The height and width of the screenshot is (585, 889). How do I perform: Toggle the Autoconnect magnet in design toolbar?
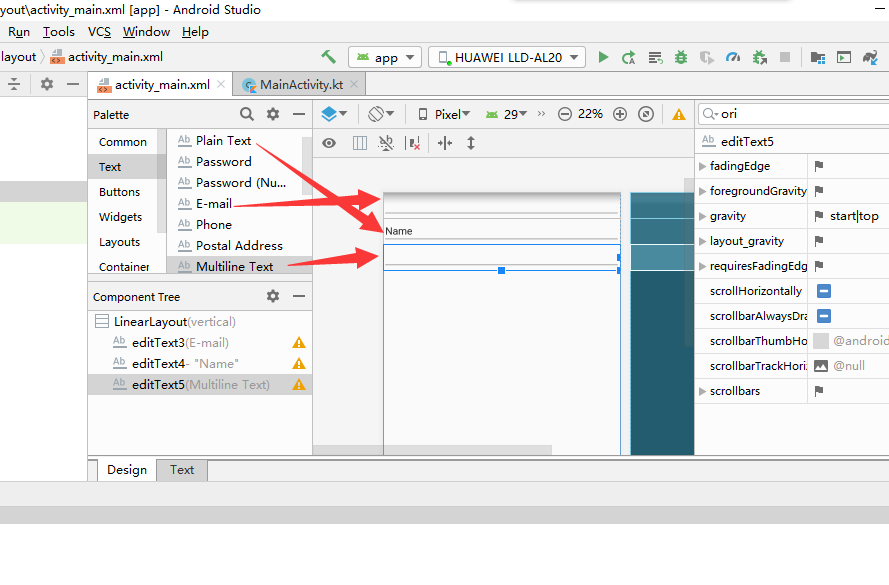click(385, 143)
